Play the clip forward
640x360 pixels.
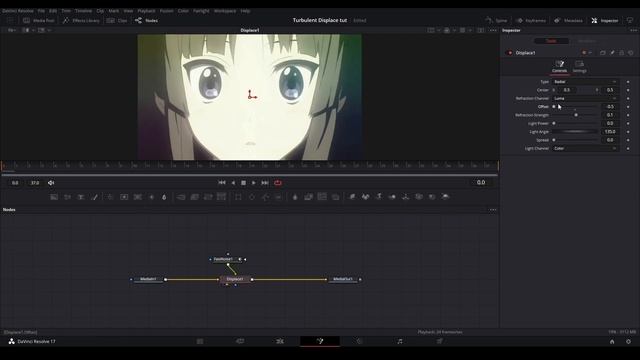pos(253,183)
